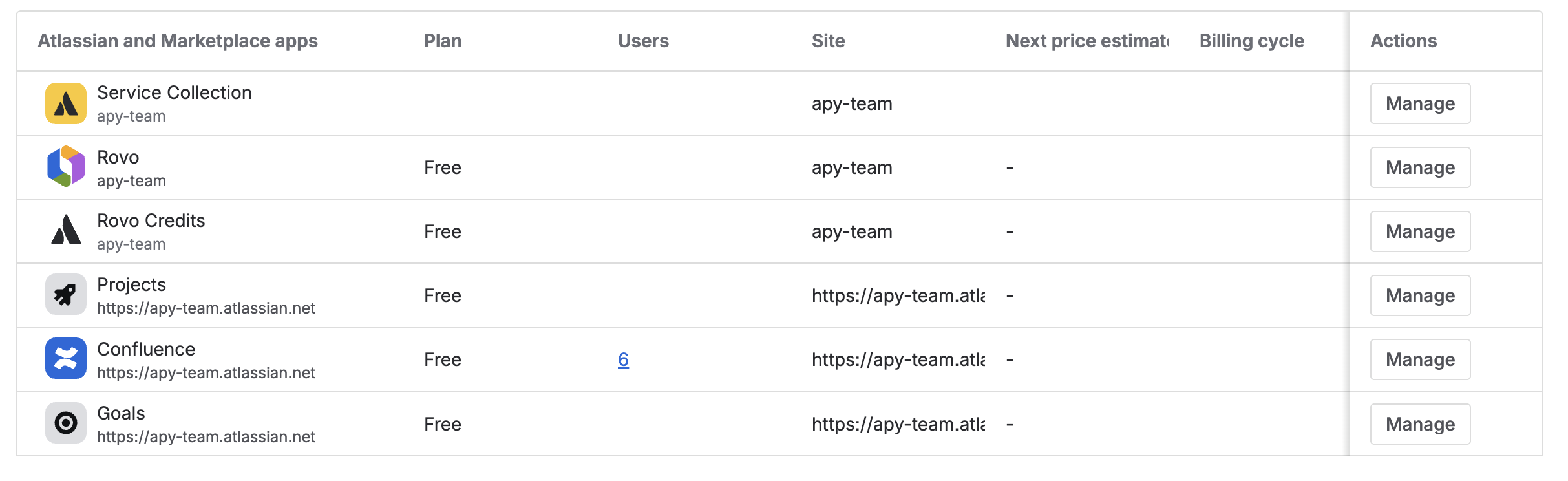Click the Goals target icon
Screen dimensions: 1568x481
pyautogui.click(x=66, y=423)
